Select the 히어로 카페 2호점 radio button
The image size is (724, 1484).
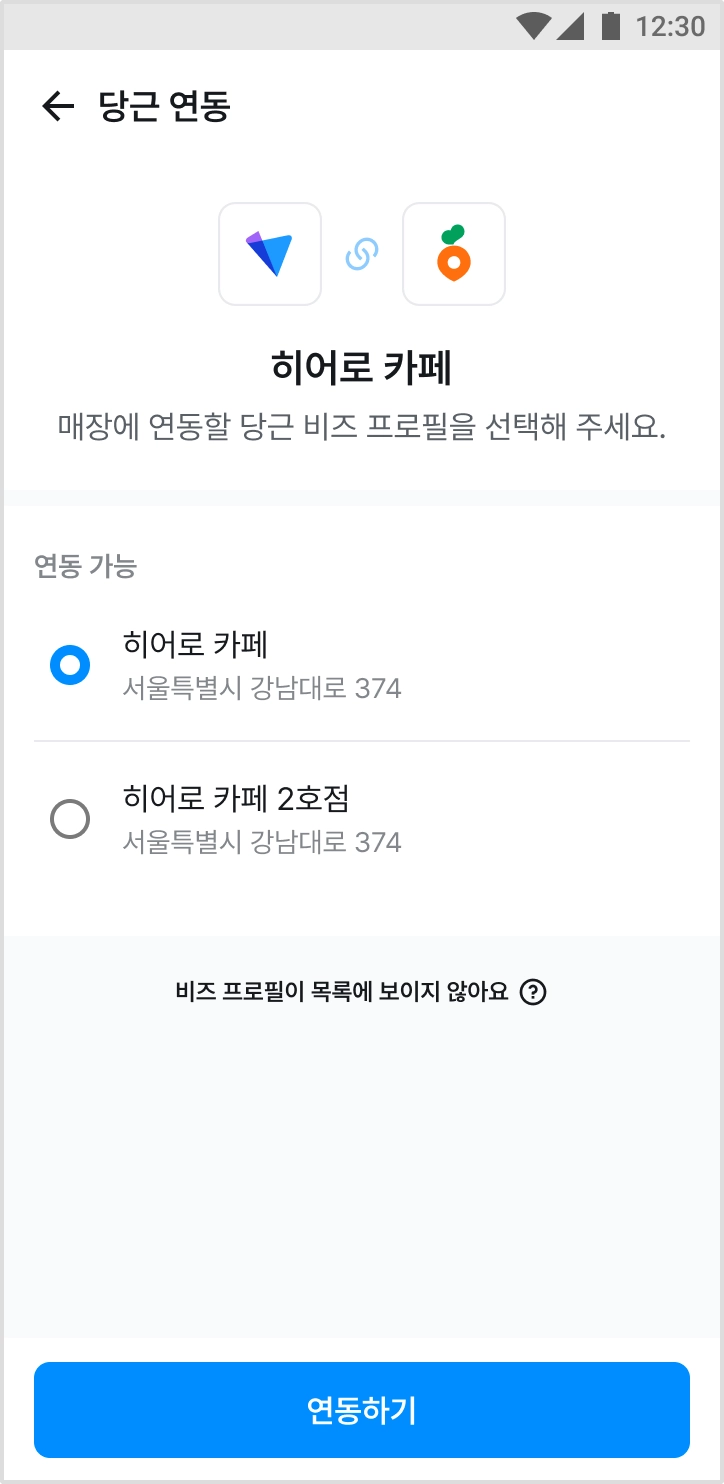(70, 820)
